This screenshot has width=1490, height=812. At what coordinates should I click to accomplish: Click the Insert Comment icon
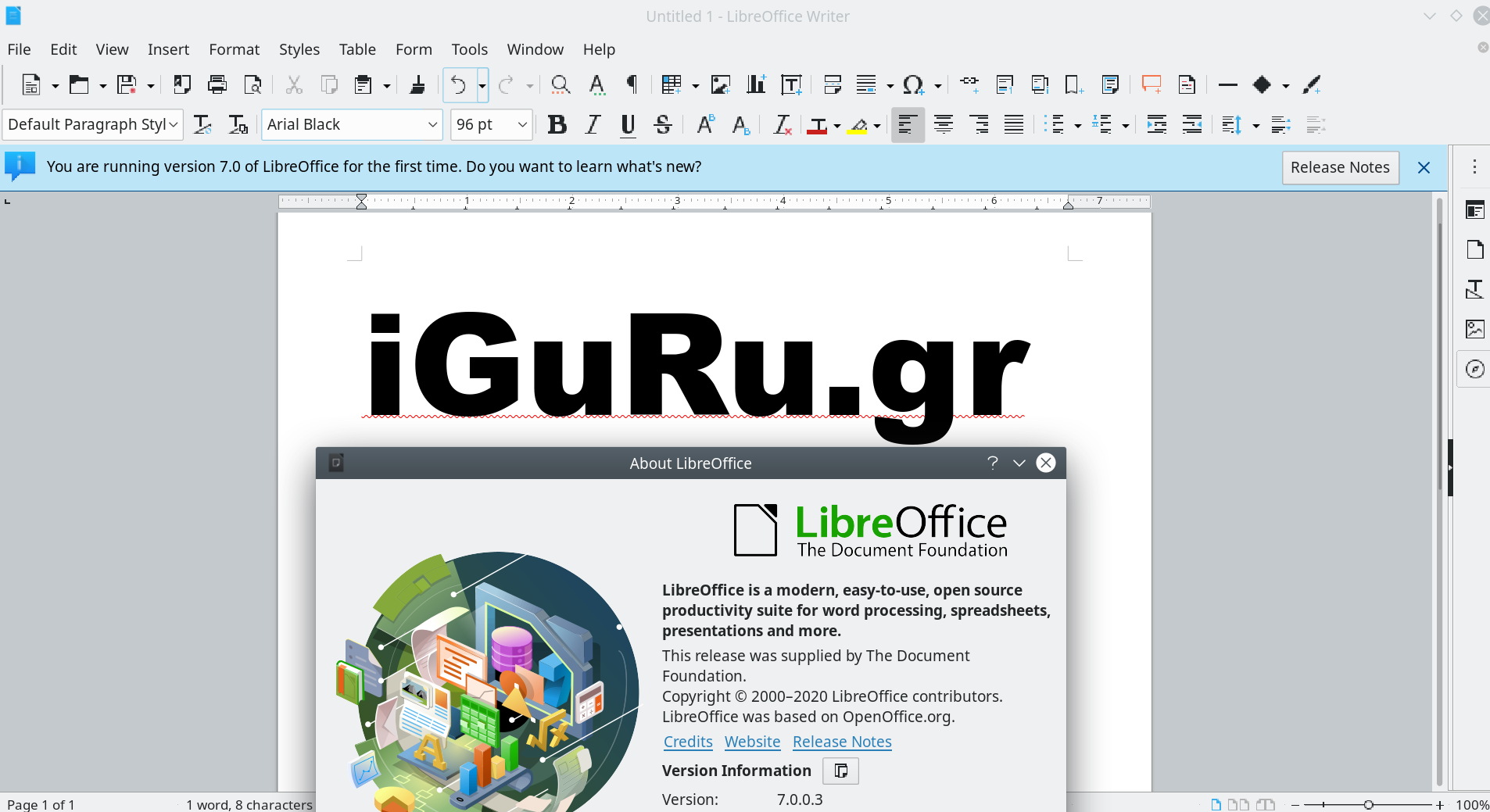point(1152,84)
